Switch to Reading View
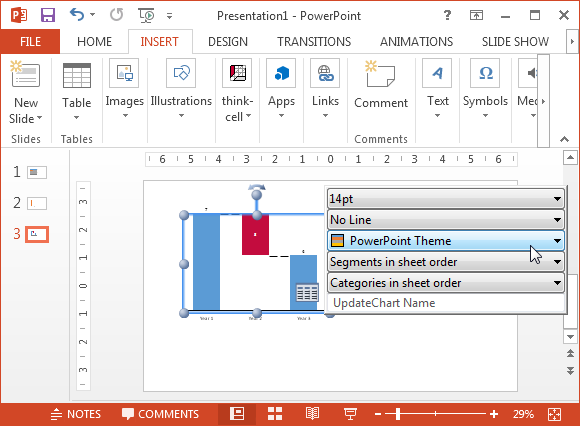580x426 pixels. point(313,413)
